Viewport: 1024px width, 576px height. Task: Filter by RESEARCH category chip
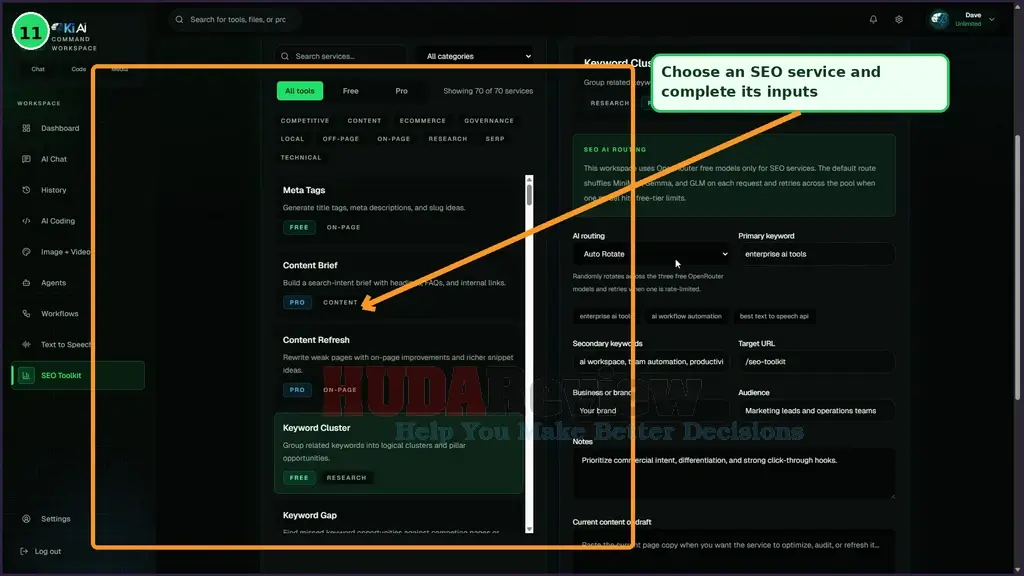point(448,138)
